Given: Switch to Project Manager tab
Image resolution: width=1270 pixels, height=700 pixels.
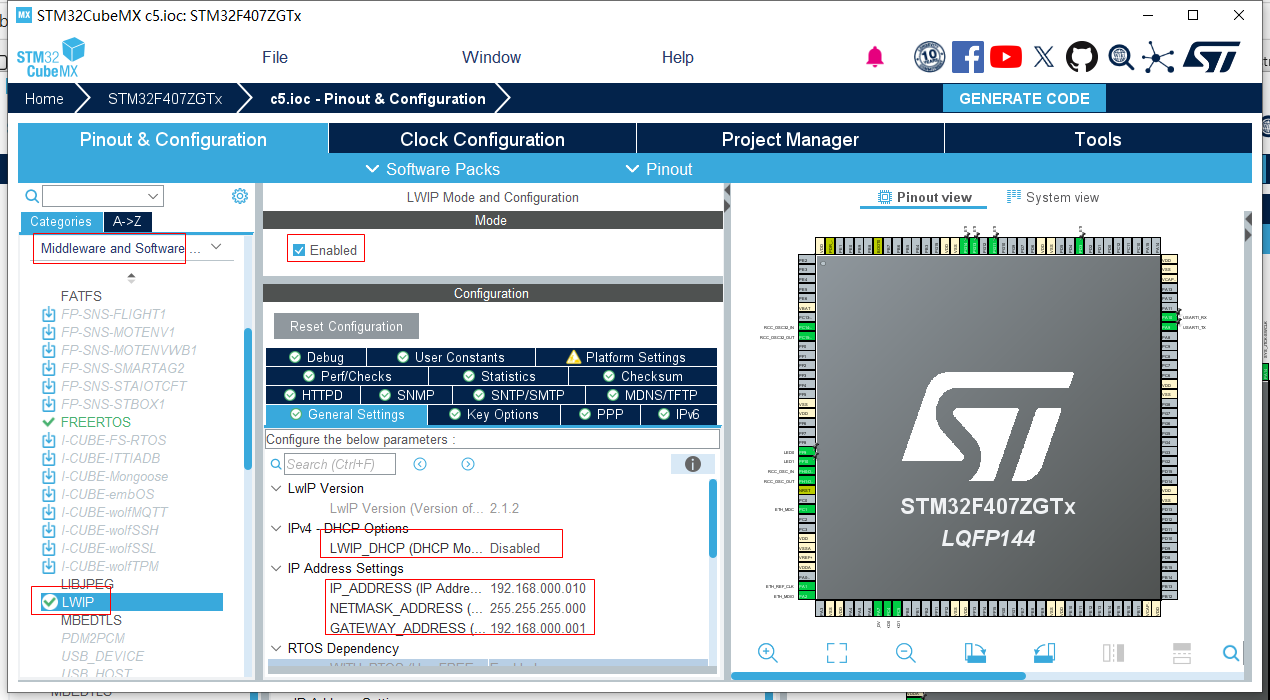Looking at the screenshot, I should point(790,139).
